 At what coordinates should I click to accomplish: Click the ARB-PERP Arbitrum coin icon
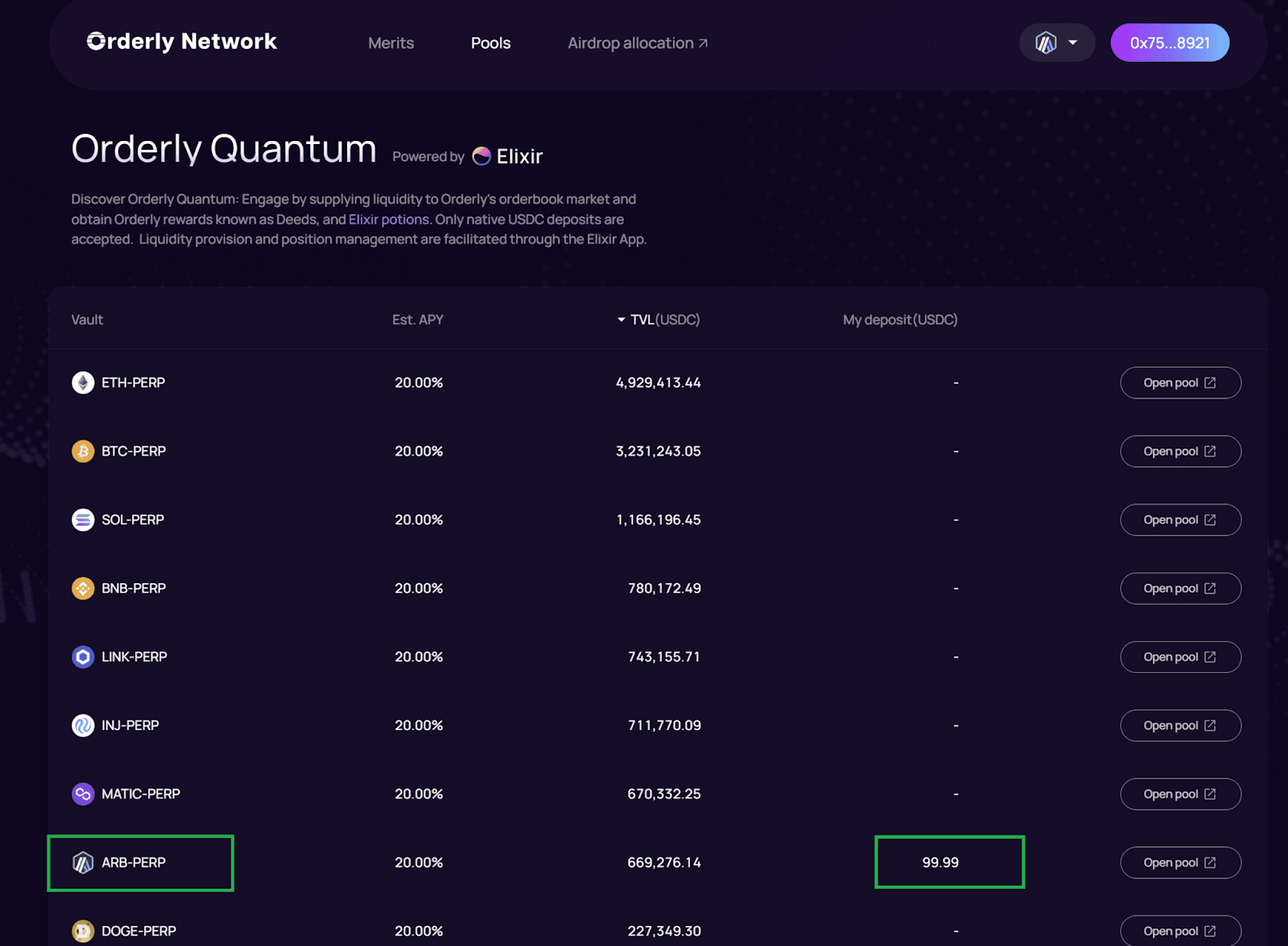pos(83,862)
